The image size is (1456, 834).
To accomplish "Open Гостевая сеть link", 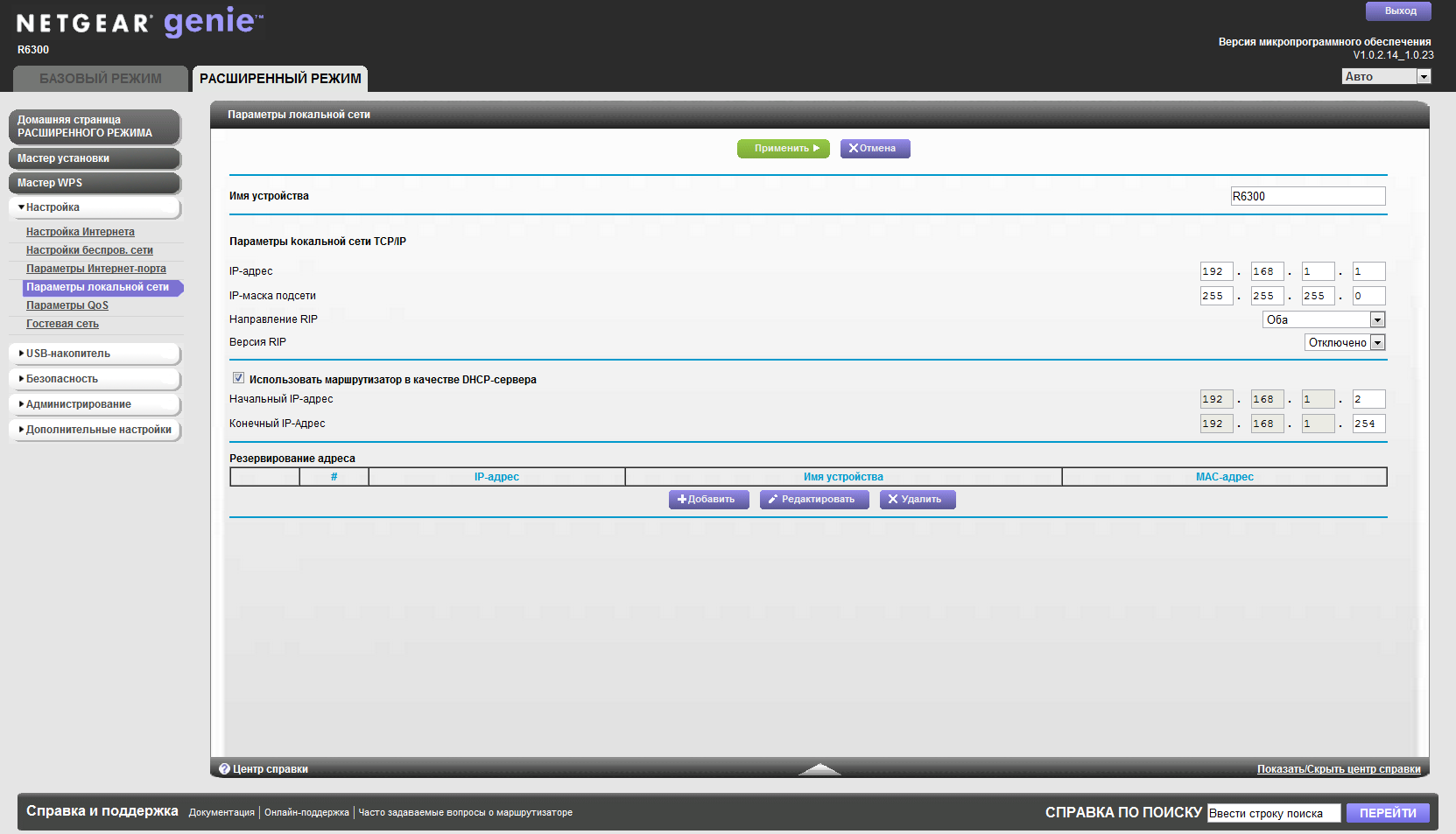I will click(62, 324).
